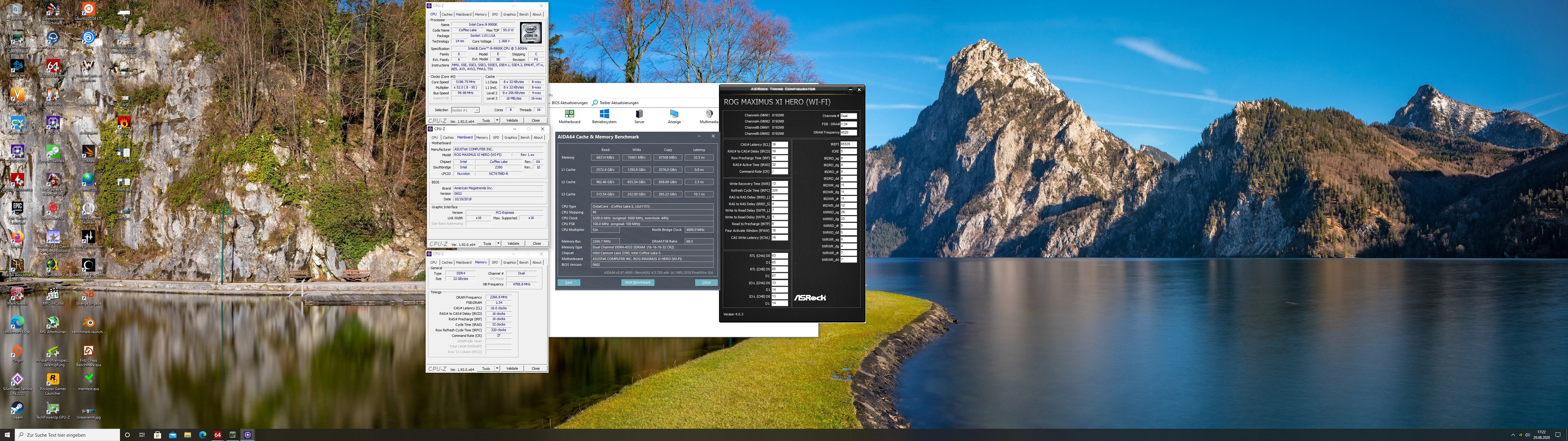Open the memtest.exe desktop icon

(x=88, y=381)
